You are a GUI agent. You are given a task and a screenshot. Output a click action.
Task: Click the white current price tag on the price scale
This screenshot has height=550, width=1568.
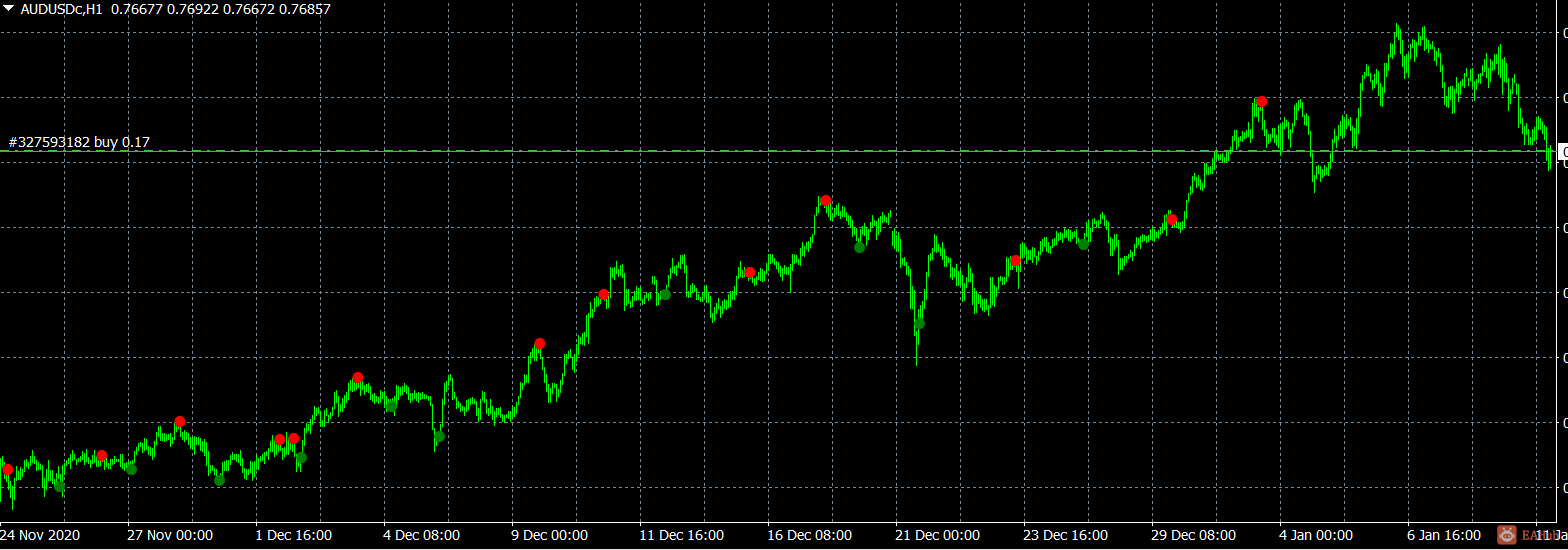pos(1562,151)
